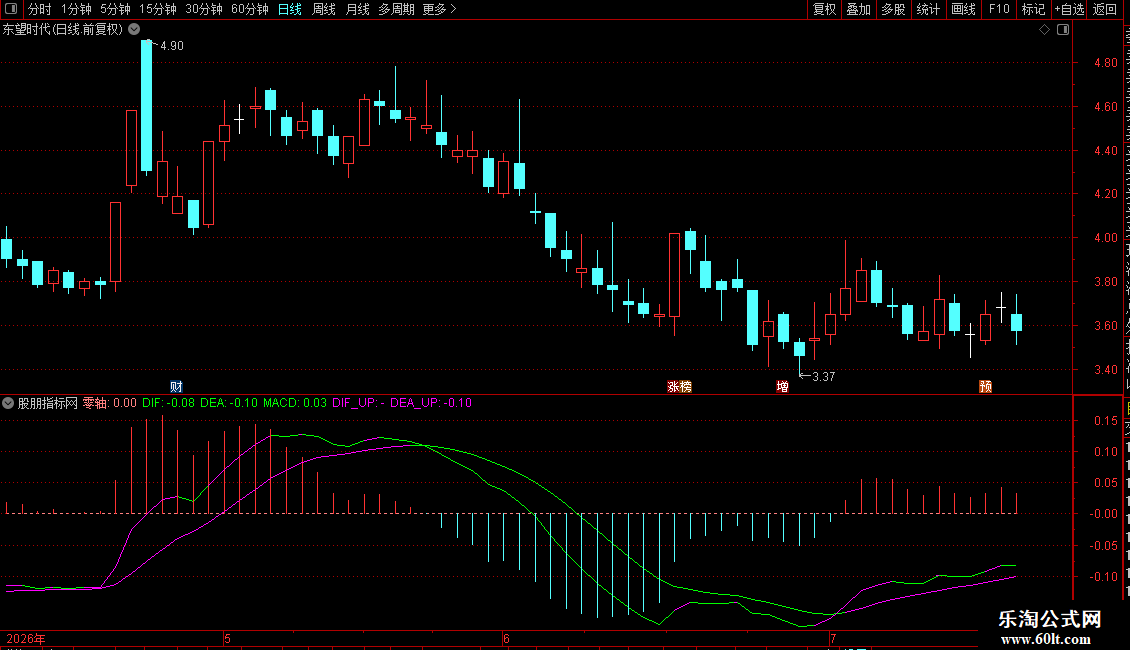Click the 4.80 price axis label
Viewport: 1130px width, 650px height.
tap(1105, 63)
